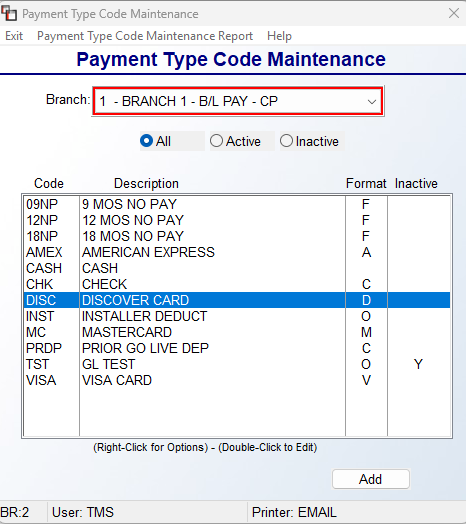The height and width of the screenshot is (524, 466).
Task: Select the Inactive radio button
Action: coord(309,141)
